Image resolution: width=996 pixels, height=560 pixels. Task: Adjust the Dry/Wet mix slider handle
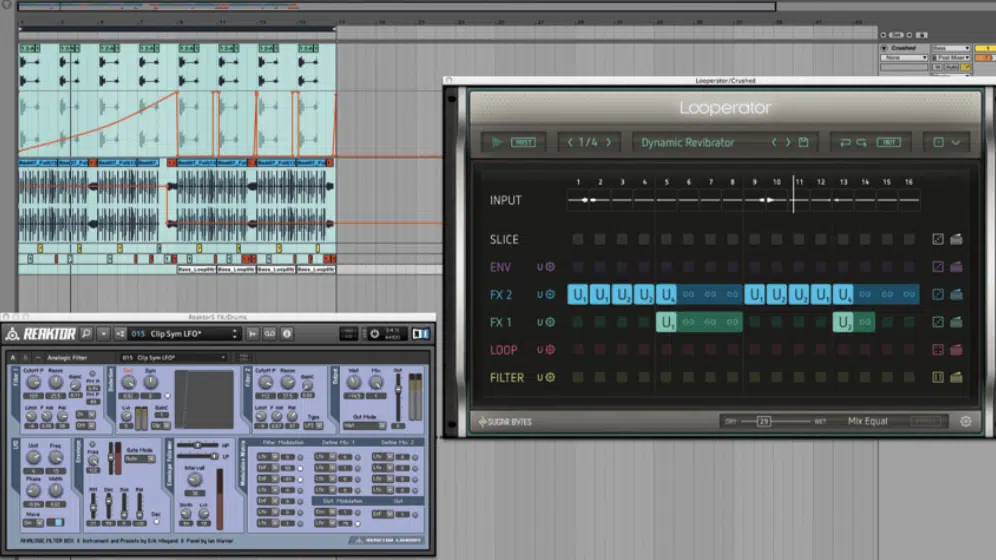click(x=764, y=421)
